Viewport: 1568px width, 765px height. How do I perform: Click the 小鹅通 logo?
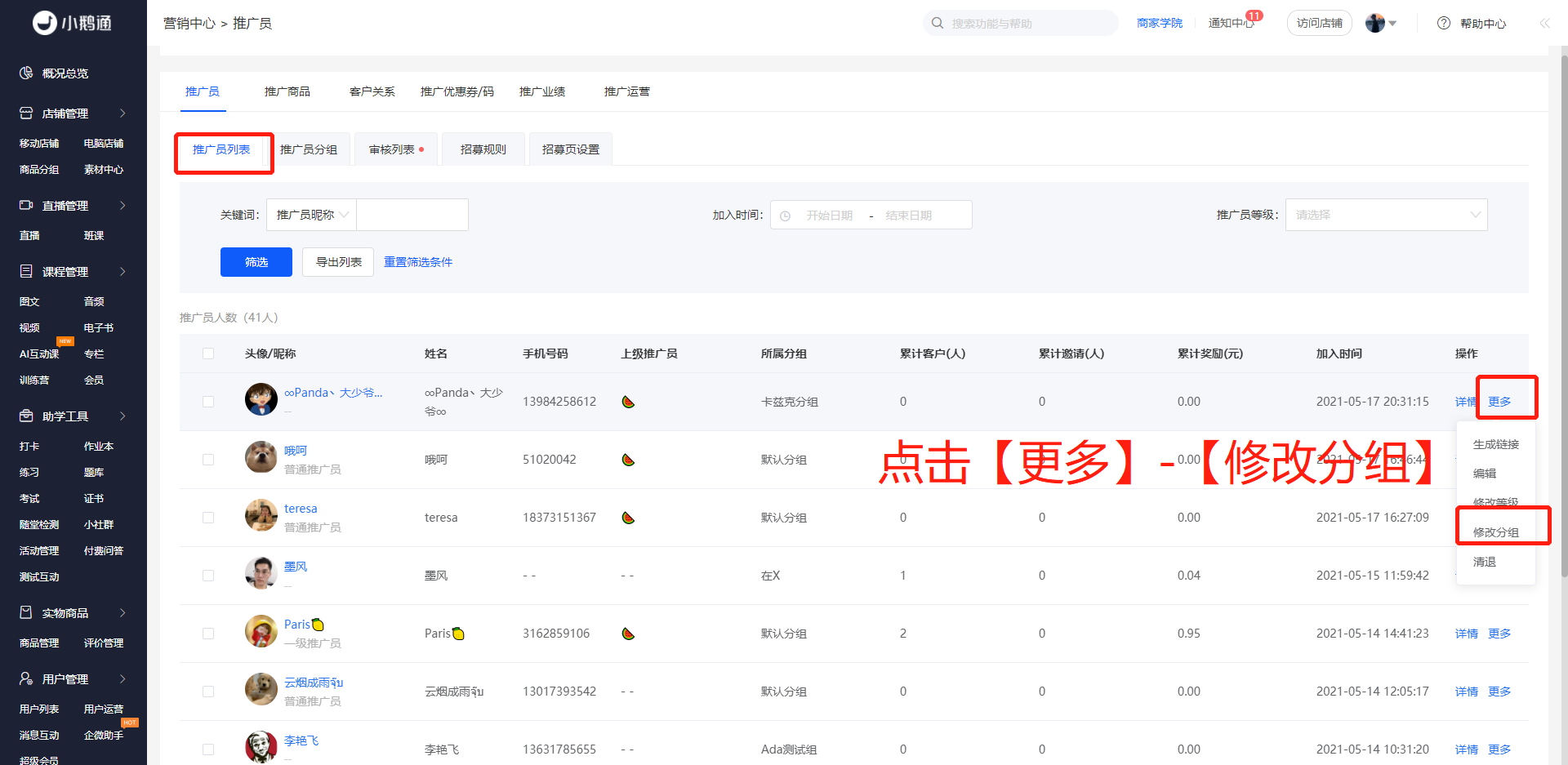[x=72, y=23]
